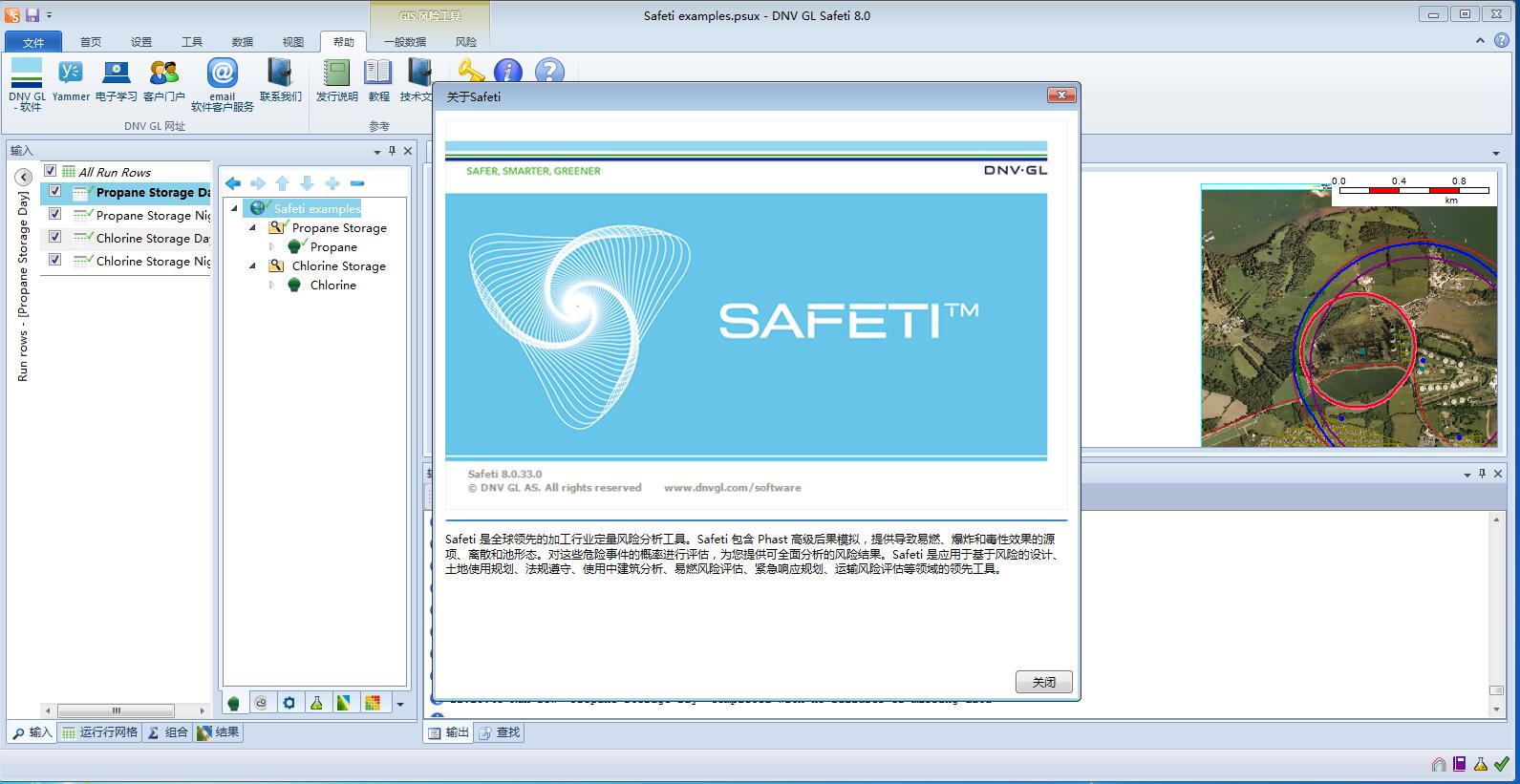
Task: Click the email 软件客户服务 icon
Action: (222, 73)
